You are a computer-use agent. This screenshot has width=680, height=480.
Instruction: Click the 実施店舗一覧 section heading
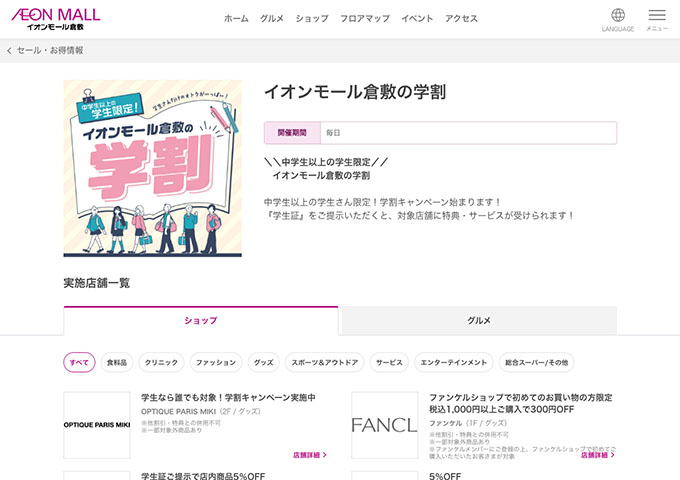point(97,283)
